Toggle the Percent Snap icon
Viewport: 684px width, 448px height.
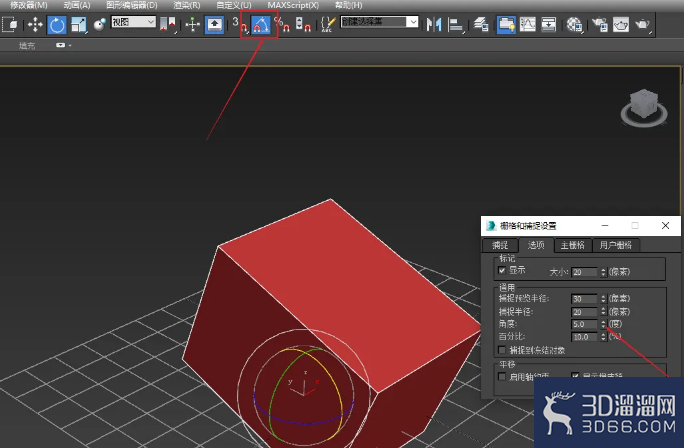pos(282,24)
